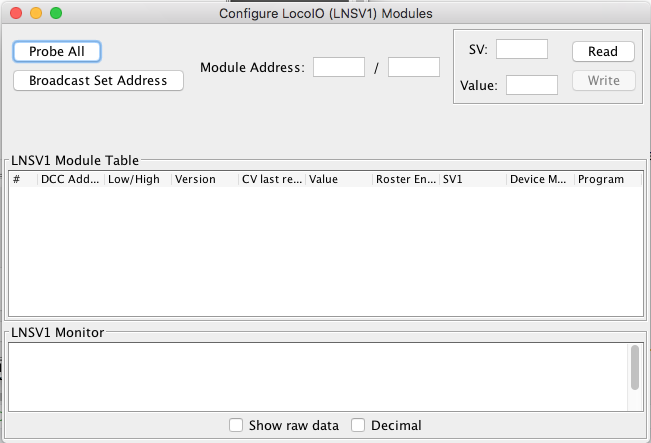Screen dimensions: 651x443
Task: Focus the second Module Address field after slash
Action: click(414, 67)
